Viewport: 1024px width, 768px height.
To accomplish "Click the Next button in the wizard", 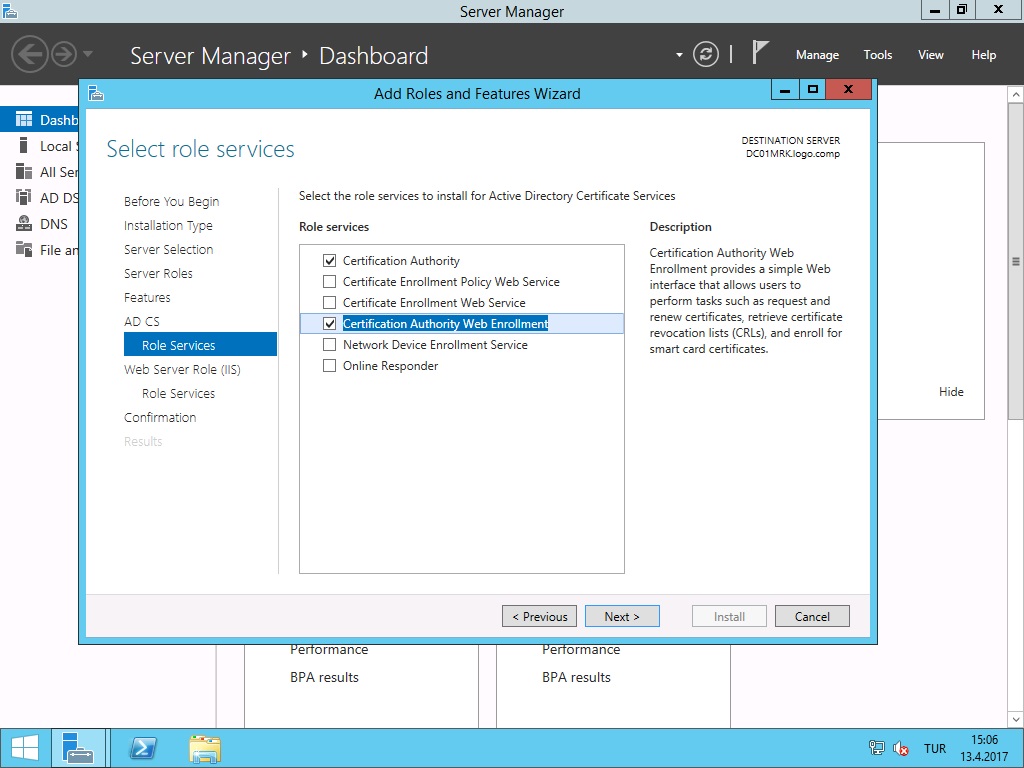I will click(x=622, y=616).
